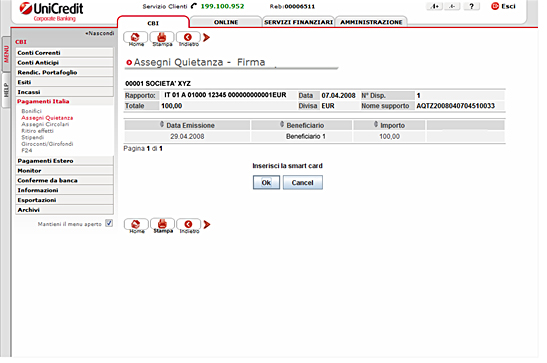Switch to the ONLINE tab

226,22
